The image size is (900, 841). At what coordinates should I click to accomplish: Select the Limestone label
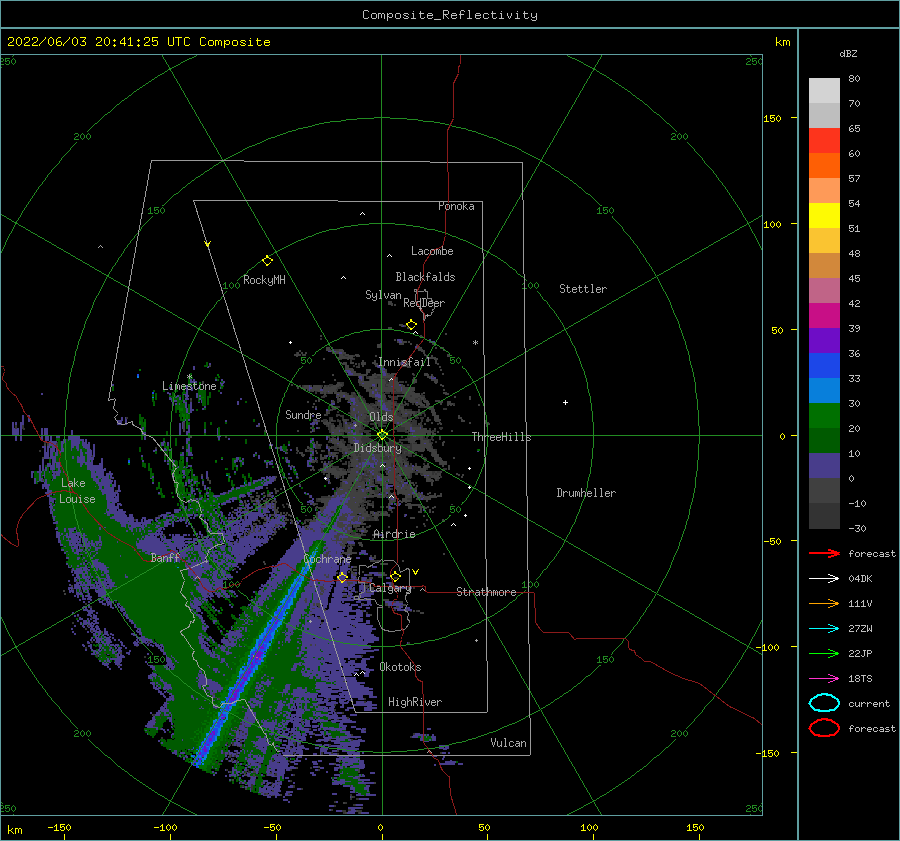coord(189,386)
